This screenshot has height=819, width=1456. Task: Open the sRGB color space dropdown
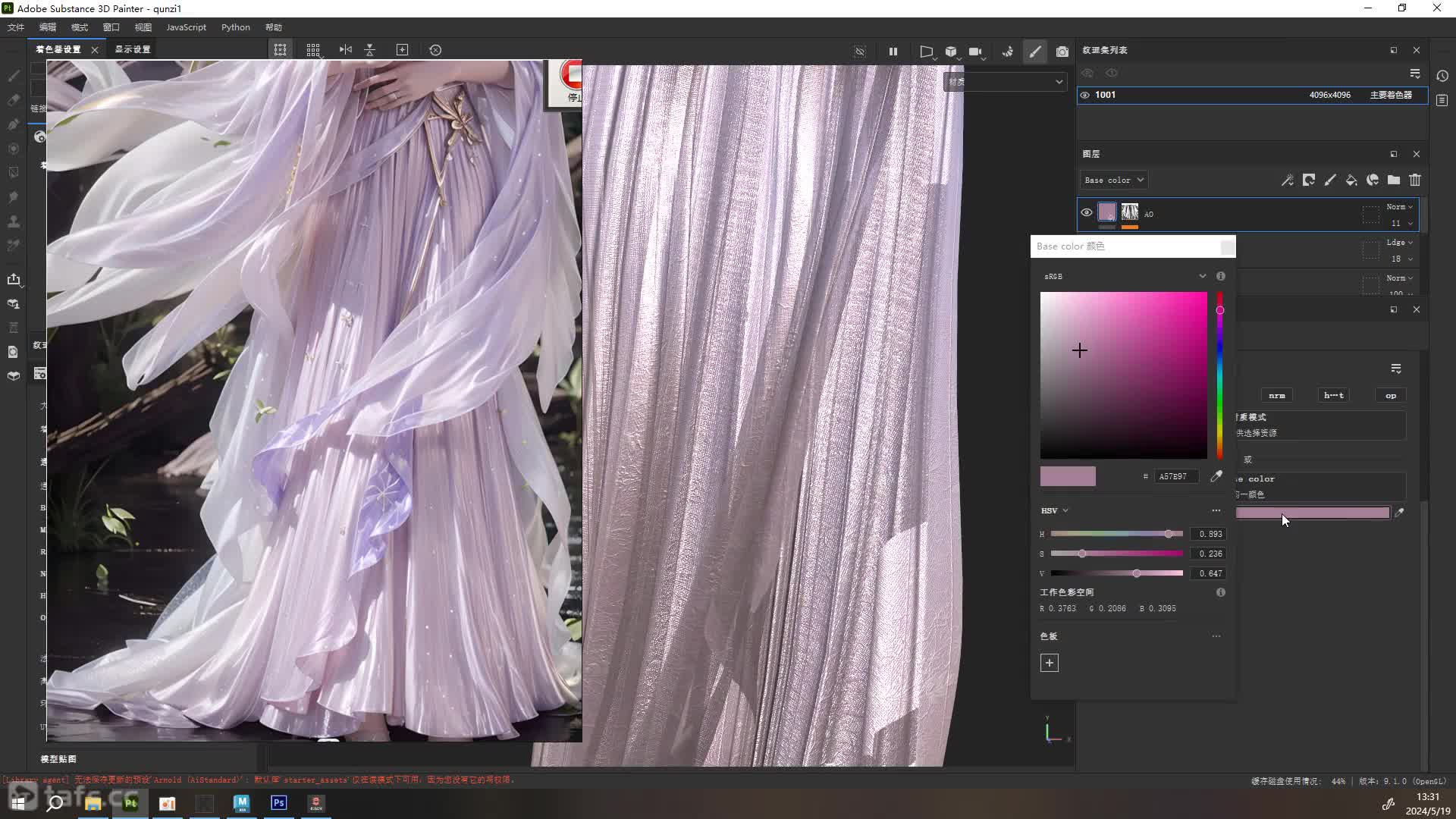pos(1125,277)
